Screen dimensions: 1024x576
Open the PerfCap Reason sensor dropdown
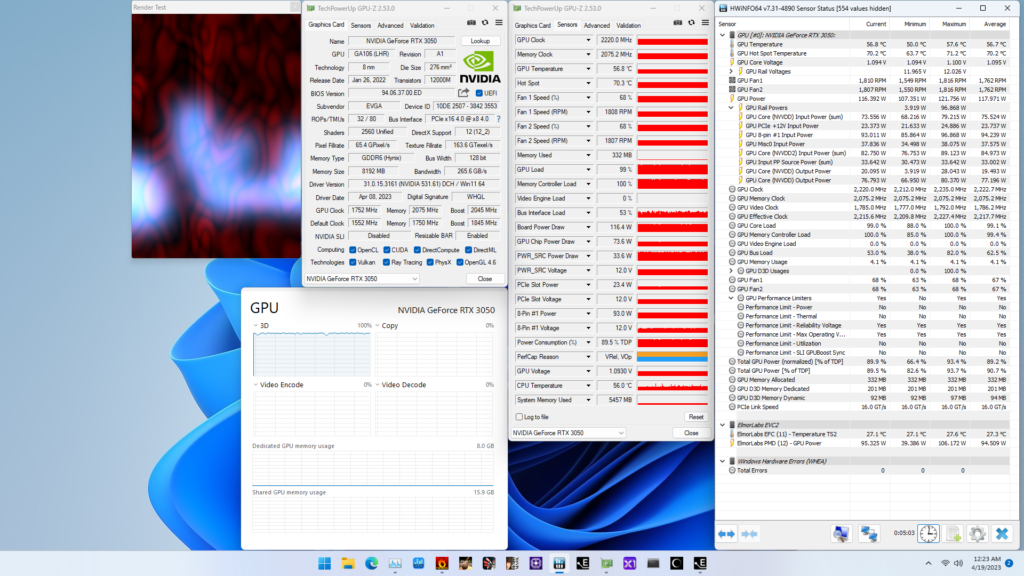(x=588, y=357)
